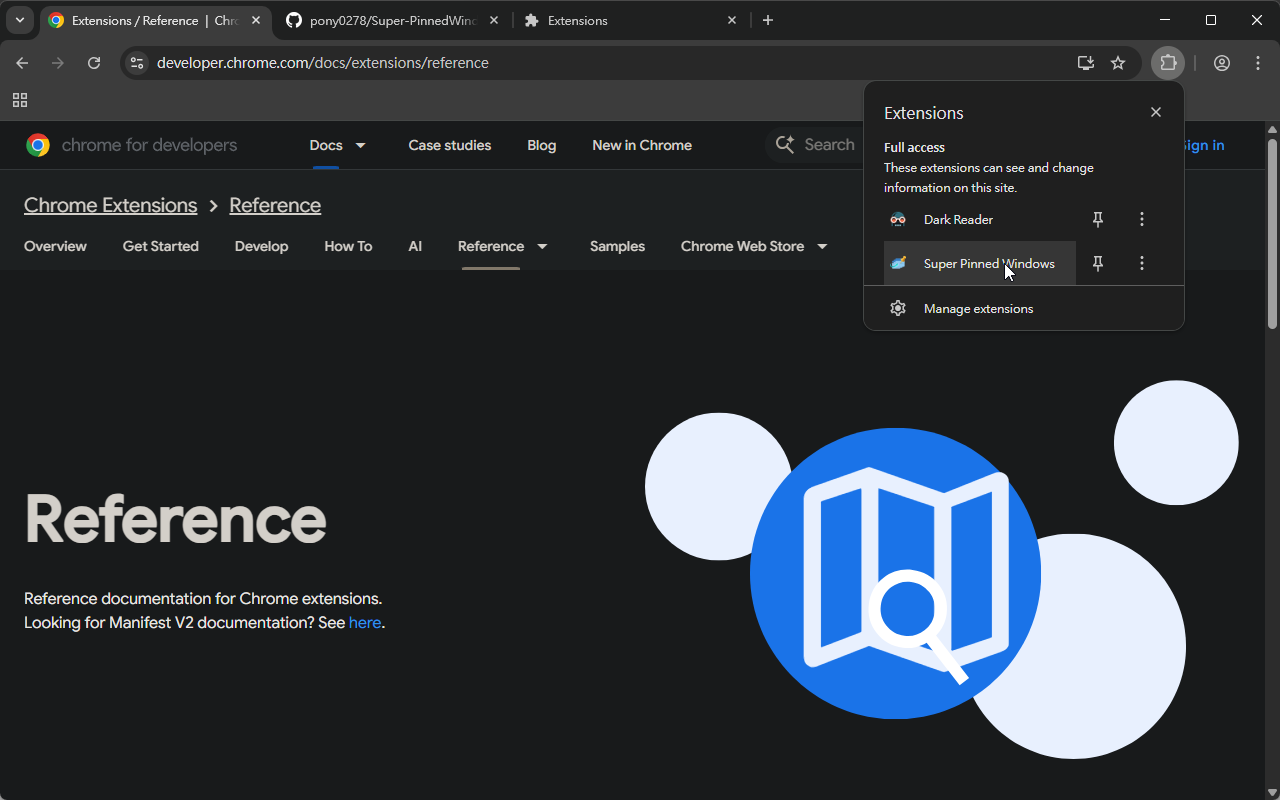Screen dimensions: 1280x800
Task: Open Case studies
Action: tap(450, 145)
